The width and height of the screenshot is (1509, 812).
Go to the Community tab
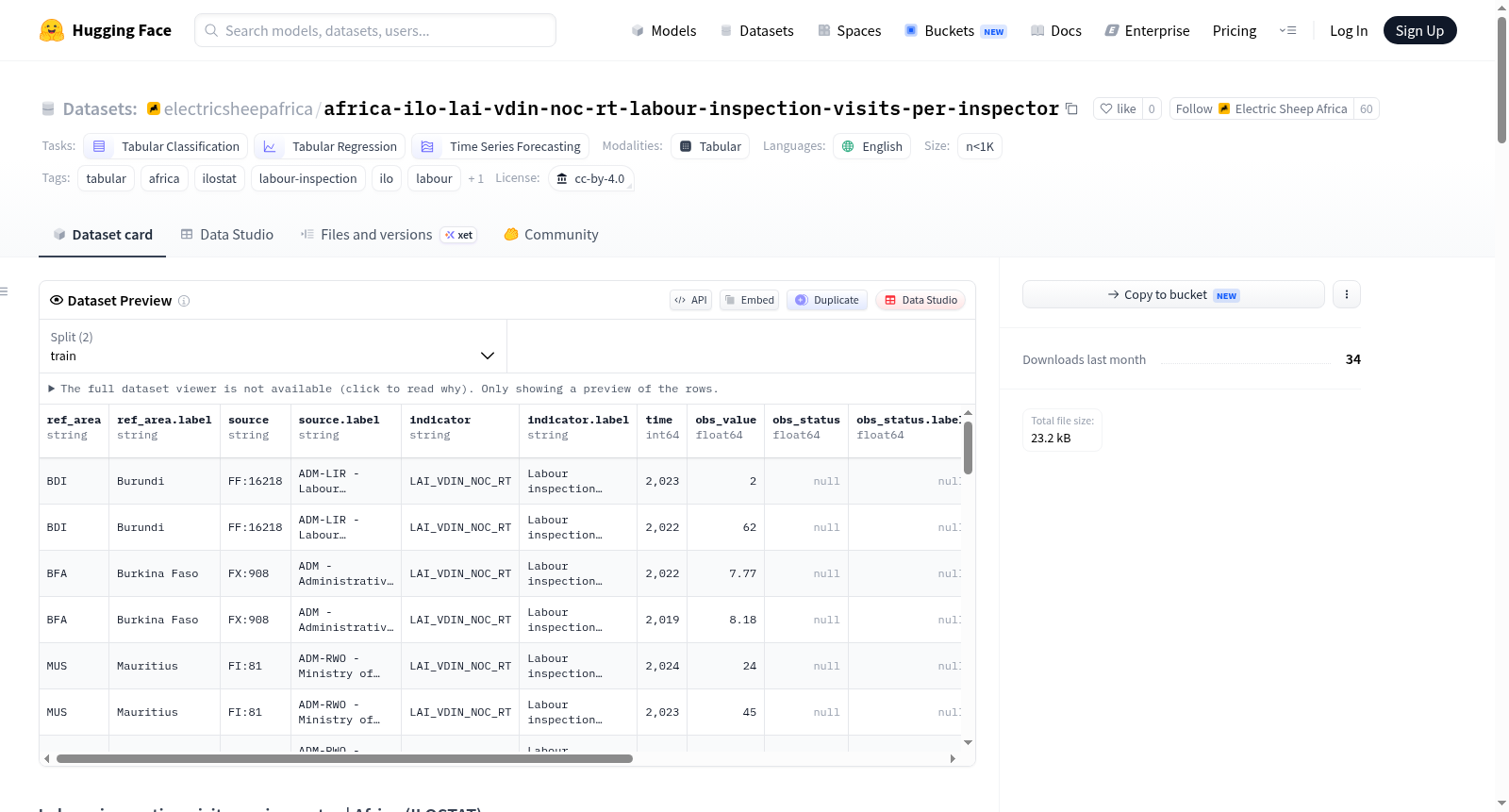click(551, 235)
